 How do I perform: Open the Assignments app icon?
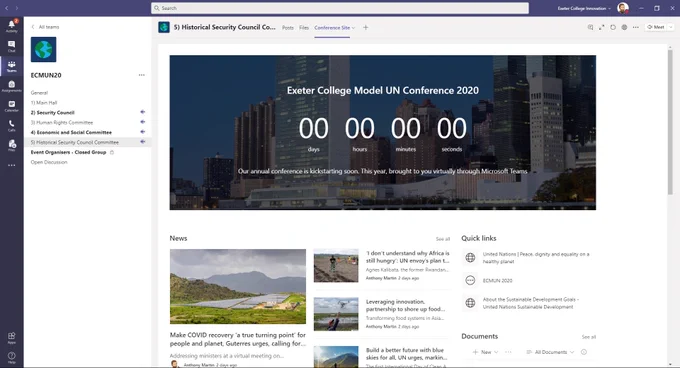point(12,86)
